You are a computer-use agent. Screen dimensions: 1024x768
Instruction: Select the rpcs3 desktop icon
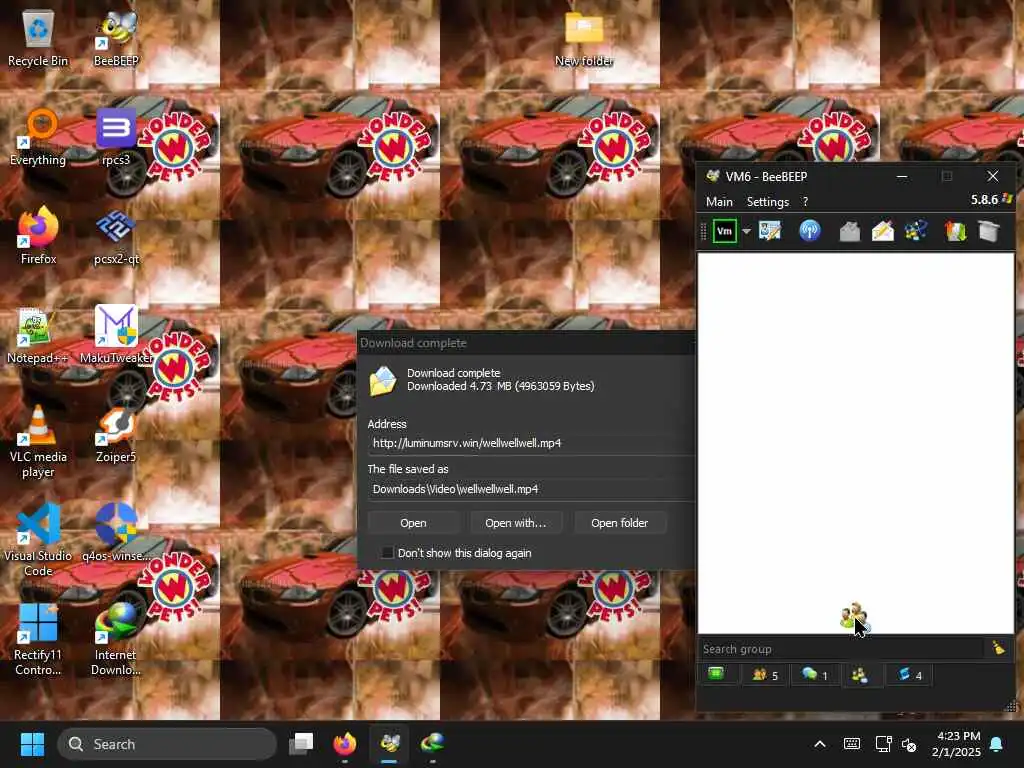pyautogui.click(x=116, y=138)
